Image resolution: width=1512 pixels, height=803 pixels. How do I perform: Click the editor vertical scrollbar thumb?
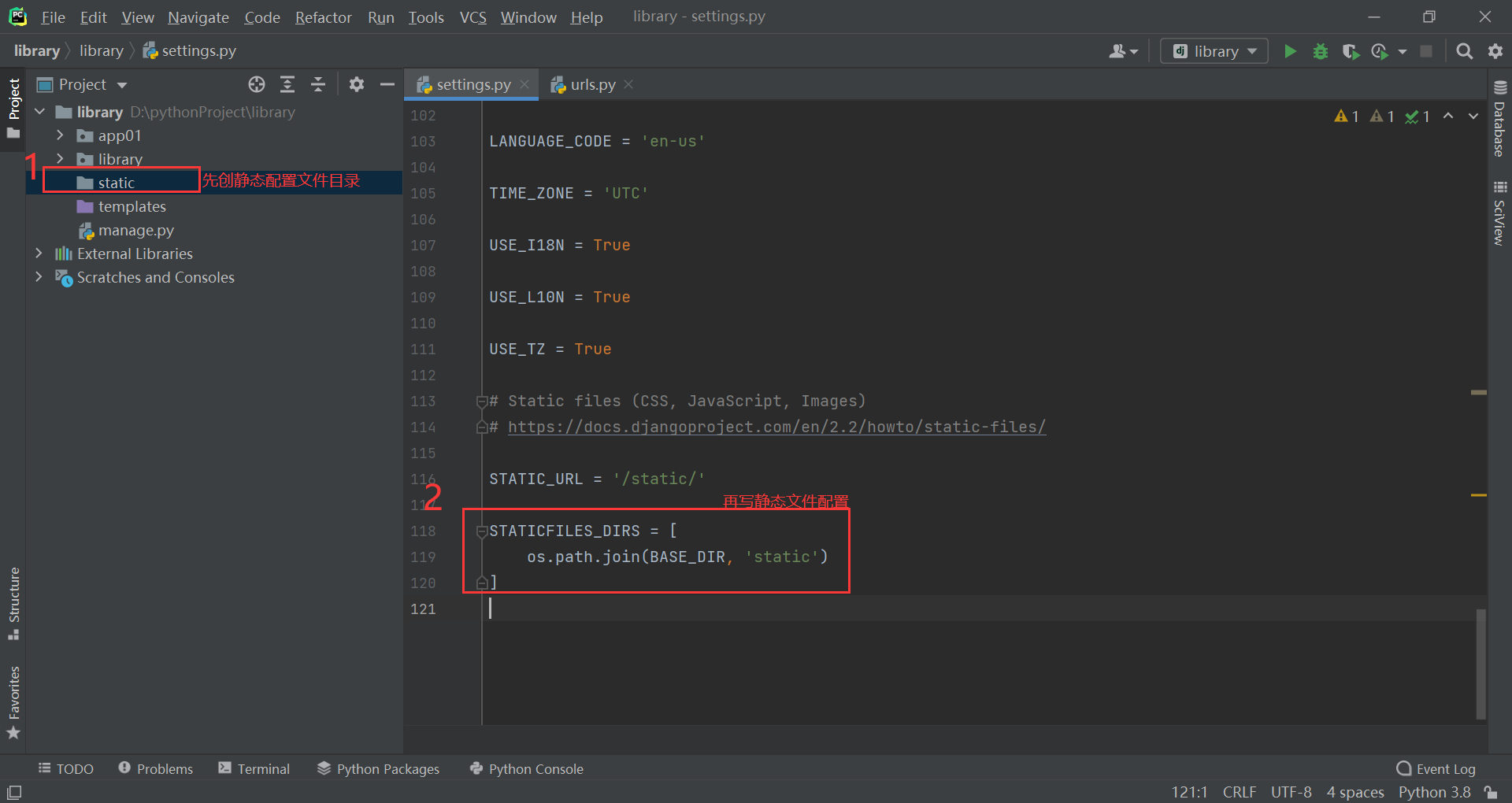1480,664
